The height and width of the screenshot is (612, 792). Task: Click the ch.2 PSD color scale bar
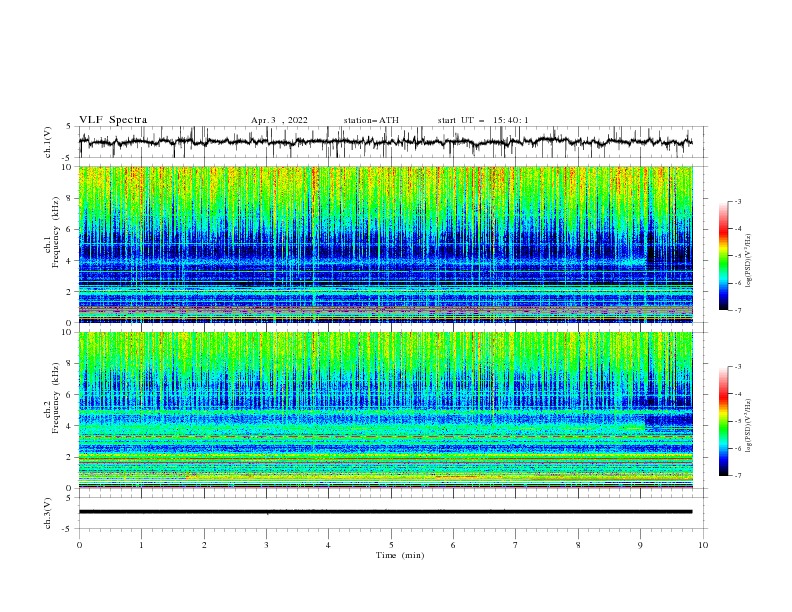(x=723, y=421)
